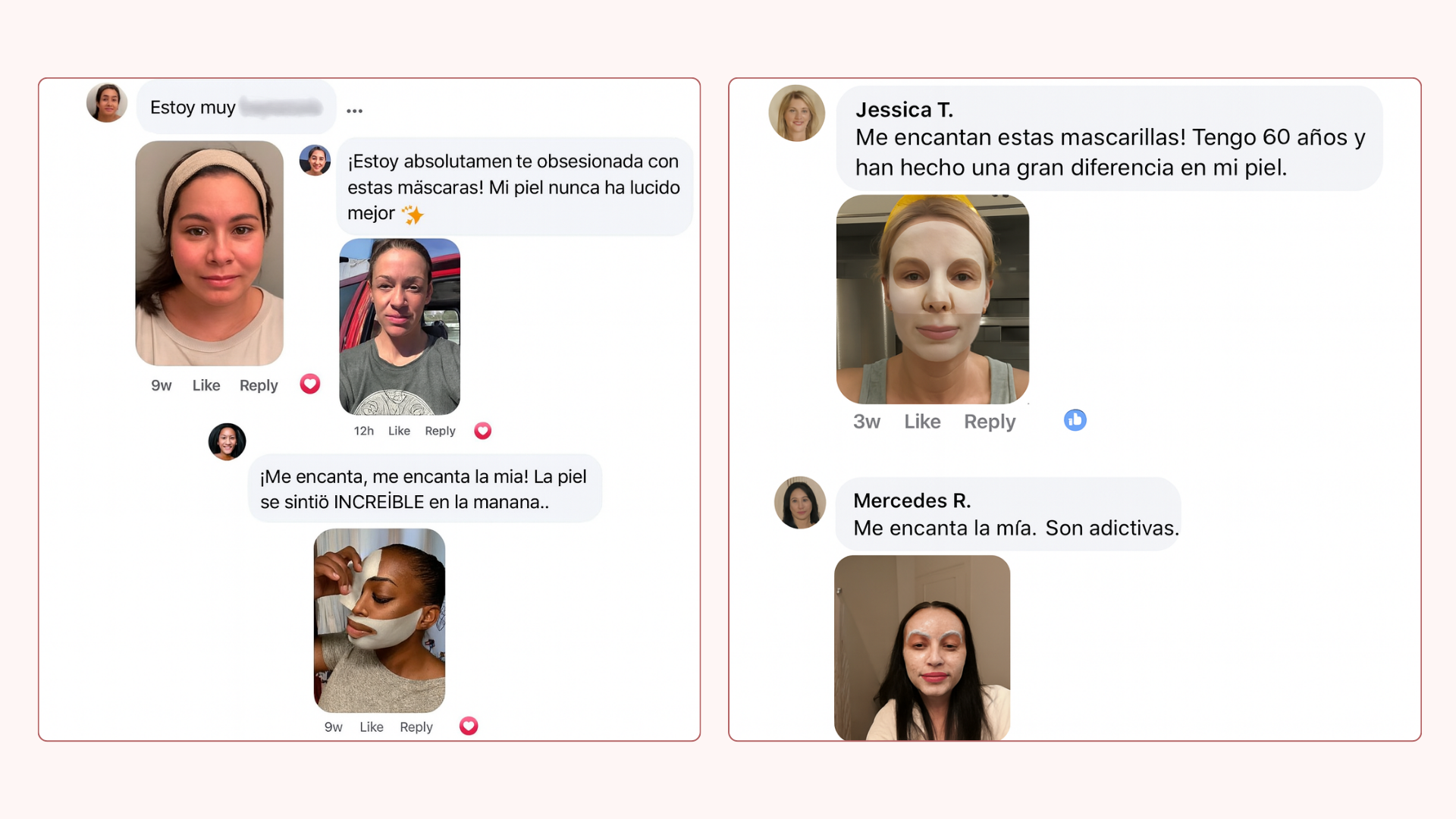This screenshot has height=819, width=1456.
Task: Click Mercedes R. name link
Action: click(x=912, y=500)
